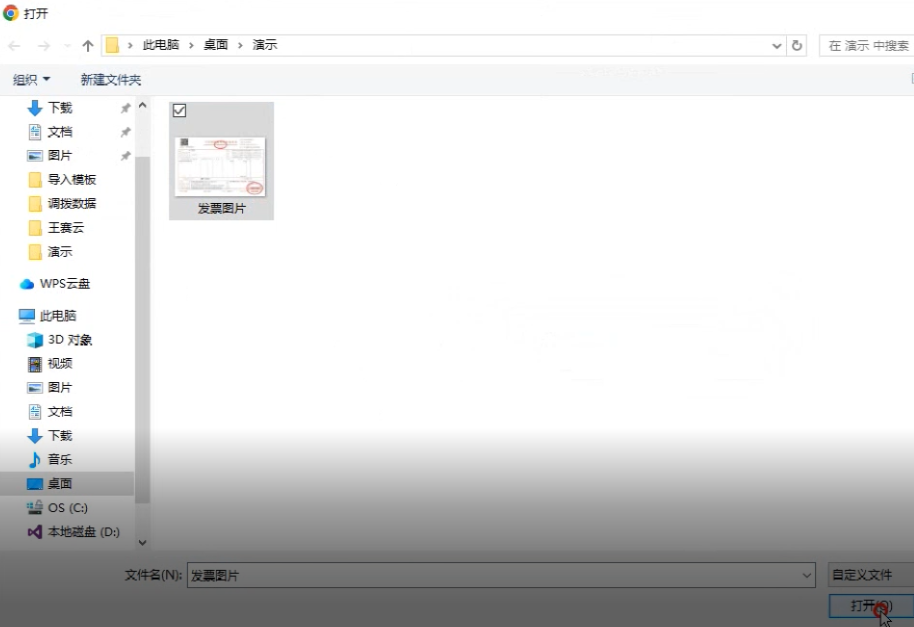This screenshot has width=914, height=627.
Task: Select 3D 对象 icon in navigation tree
Action: pos(35,340)
